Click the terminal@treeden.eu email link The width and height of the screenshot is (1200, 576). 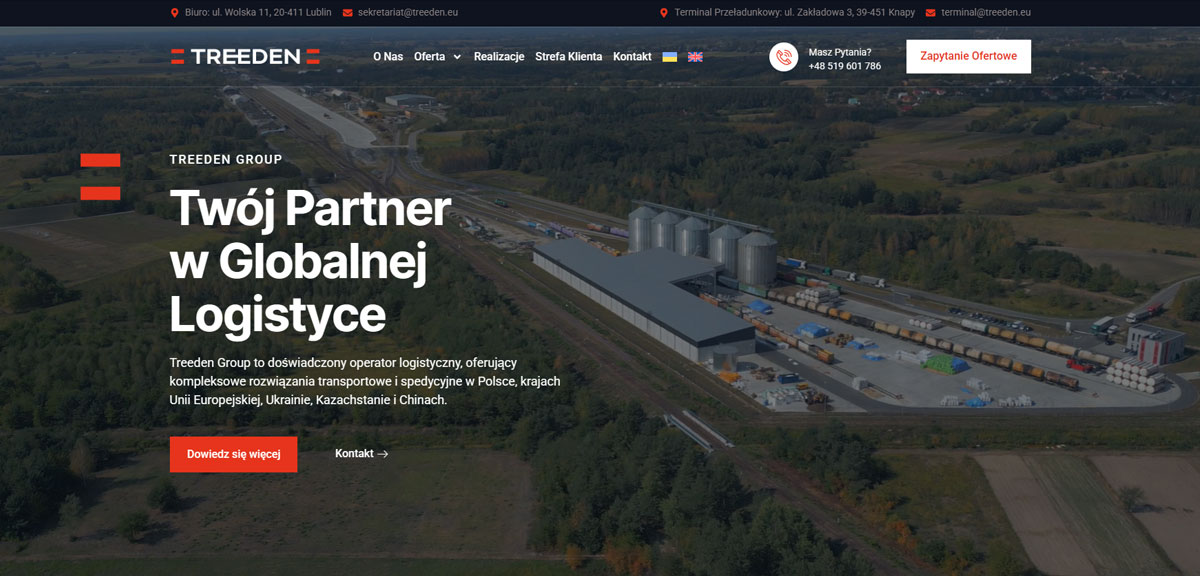point(986,13)
